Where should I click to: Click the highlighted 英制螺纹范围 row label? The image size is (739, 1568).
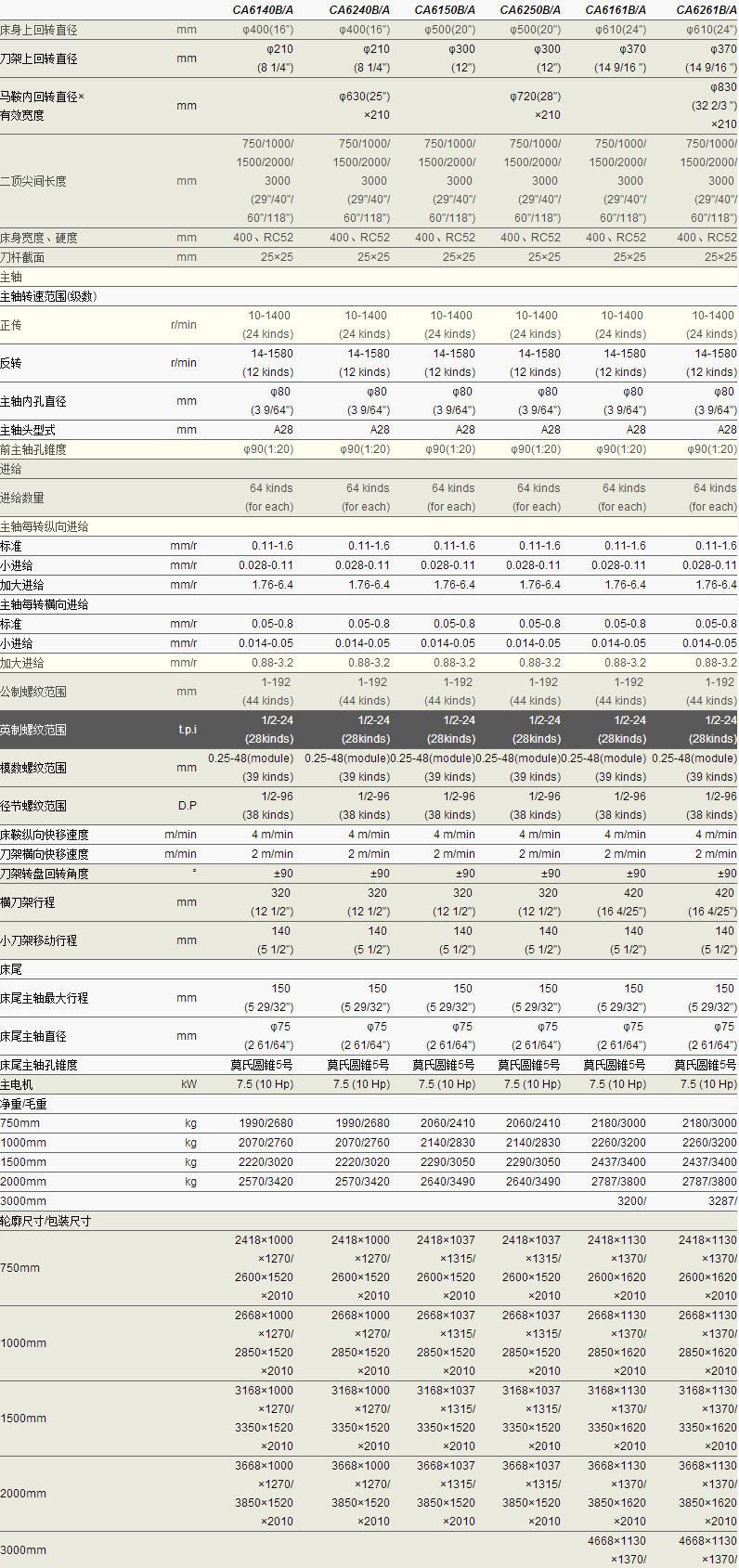(33, 730)
